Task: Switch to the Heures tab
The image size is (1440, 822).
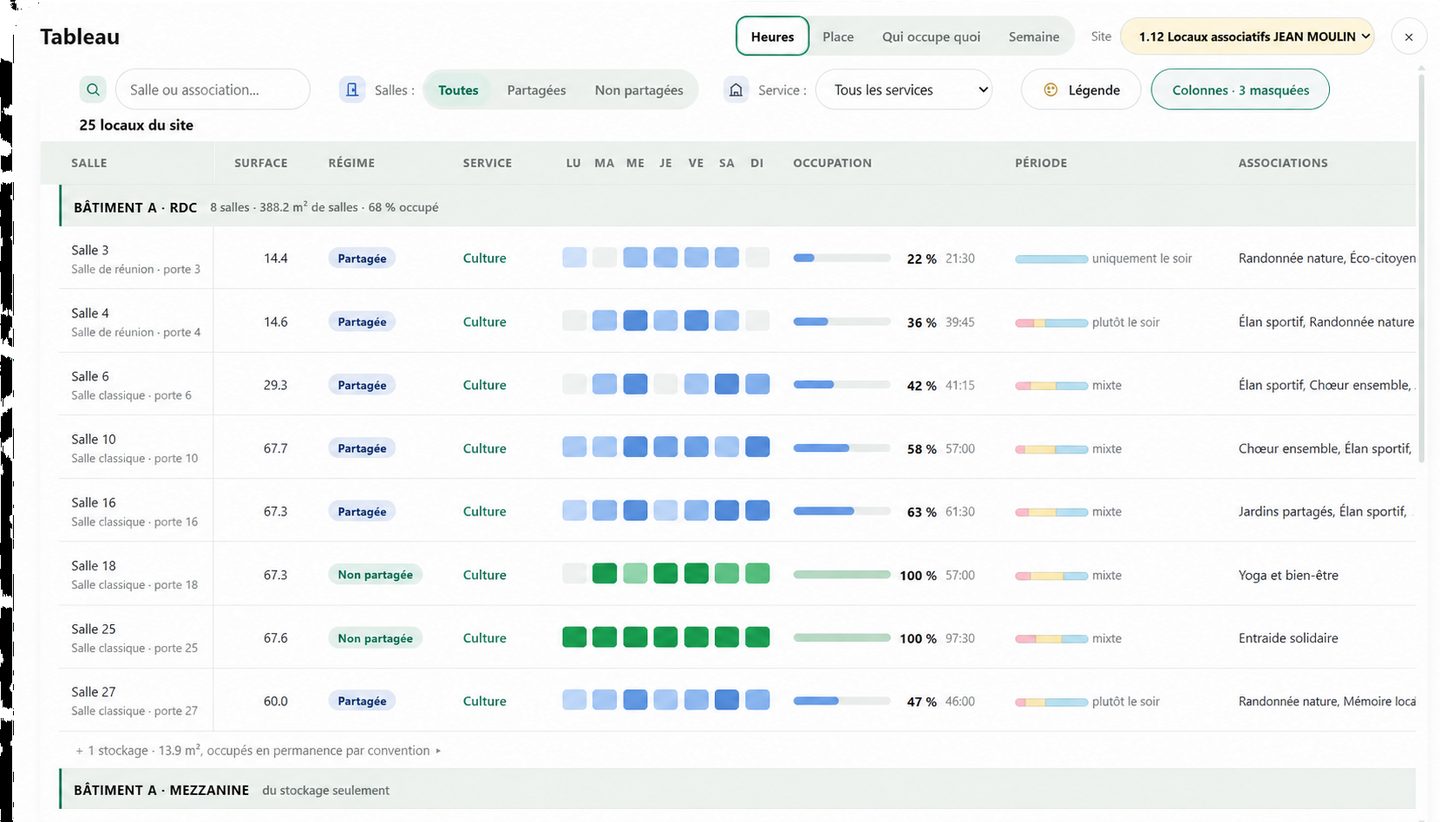Action: coord(772,36)
